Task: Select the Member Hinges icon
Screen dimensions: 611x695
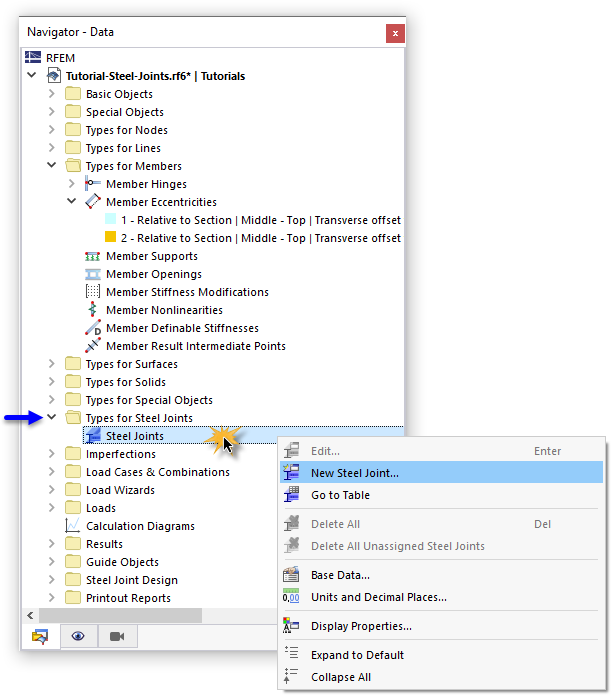Action: [x=93, y=184]
